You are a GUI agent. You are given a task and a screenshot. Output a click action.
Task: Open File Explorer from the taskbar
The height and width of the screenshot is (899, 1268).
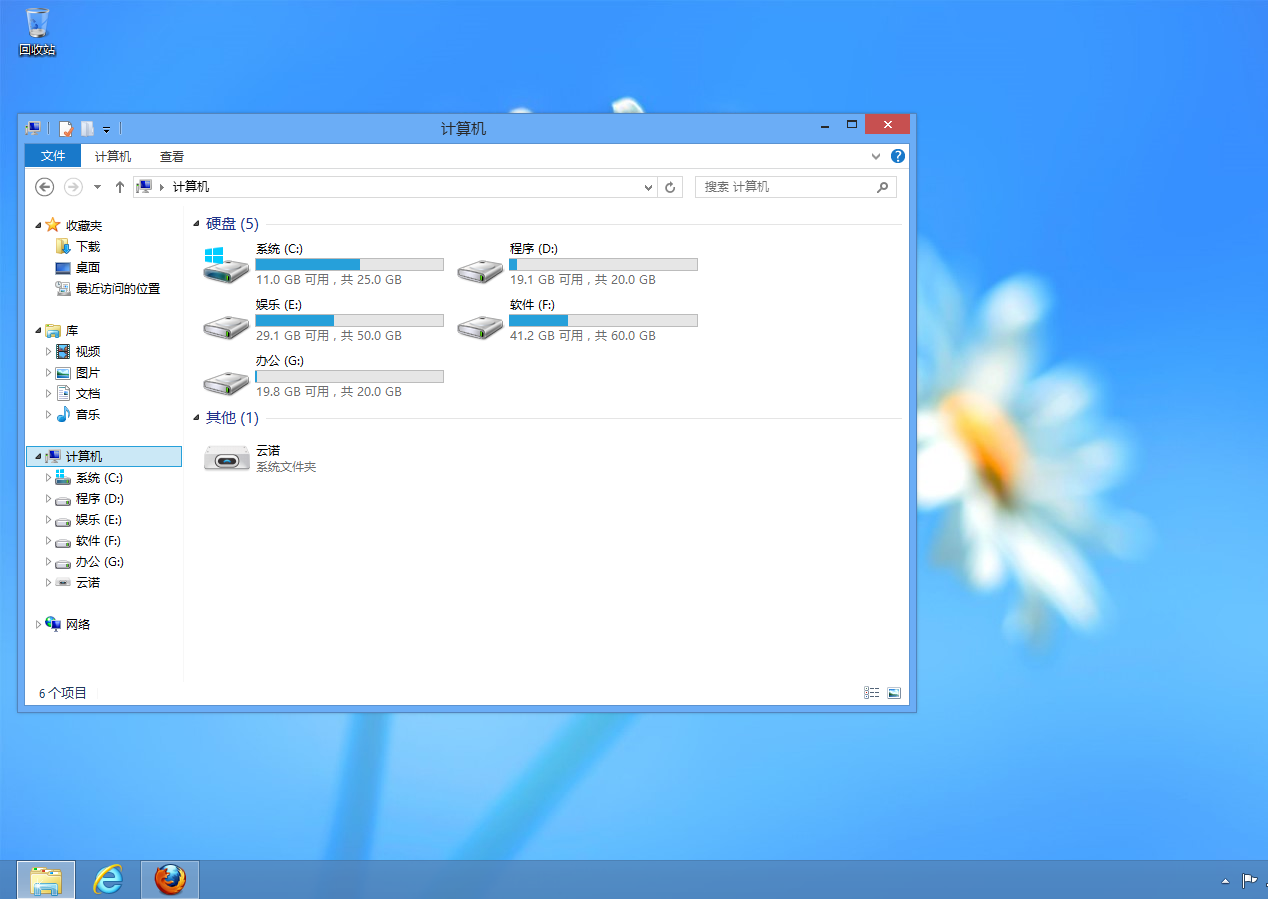tap(46, 880)
